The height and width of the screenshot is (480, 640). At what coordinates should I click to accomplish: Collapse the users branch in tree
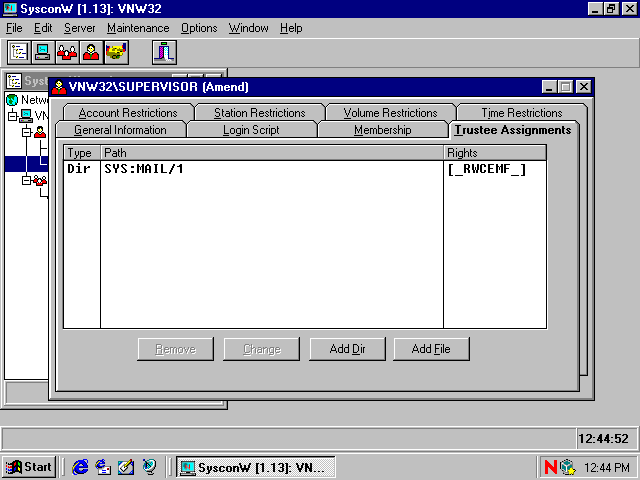(27, 132)
